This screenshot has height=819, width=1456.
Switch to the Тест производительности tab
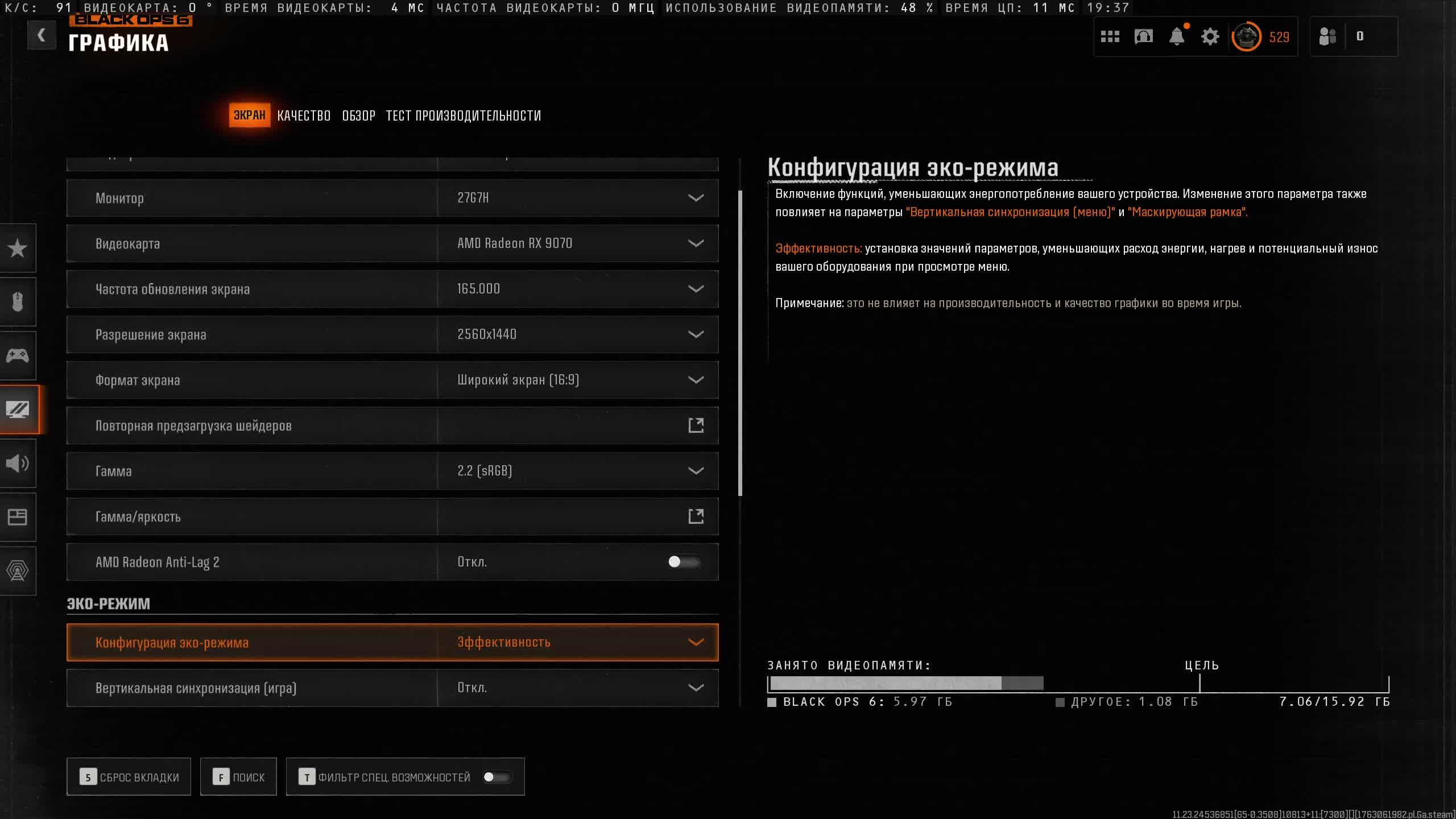(463, 115)
